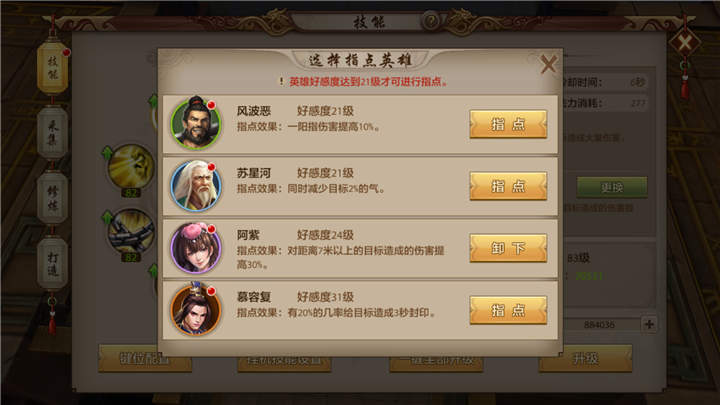720x405 pixels.
Task: Switch to the 技能 lantern tab
Action: point(52,68)
